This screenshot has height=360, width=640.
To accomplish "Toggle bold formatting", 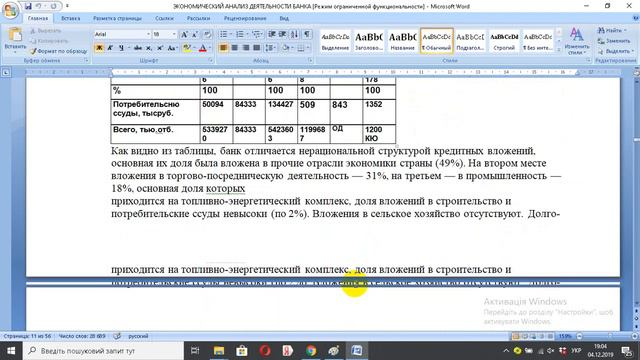I will click(x=99, y=48).
